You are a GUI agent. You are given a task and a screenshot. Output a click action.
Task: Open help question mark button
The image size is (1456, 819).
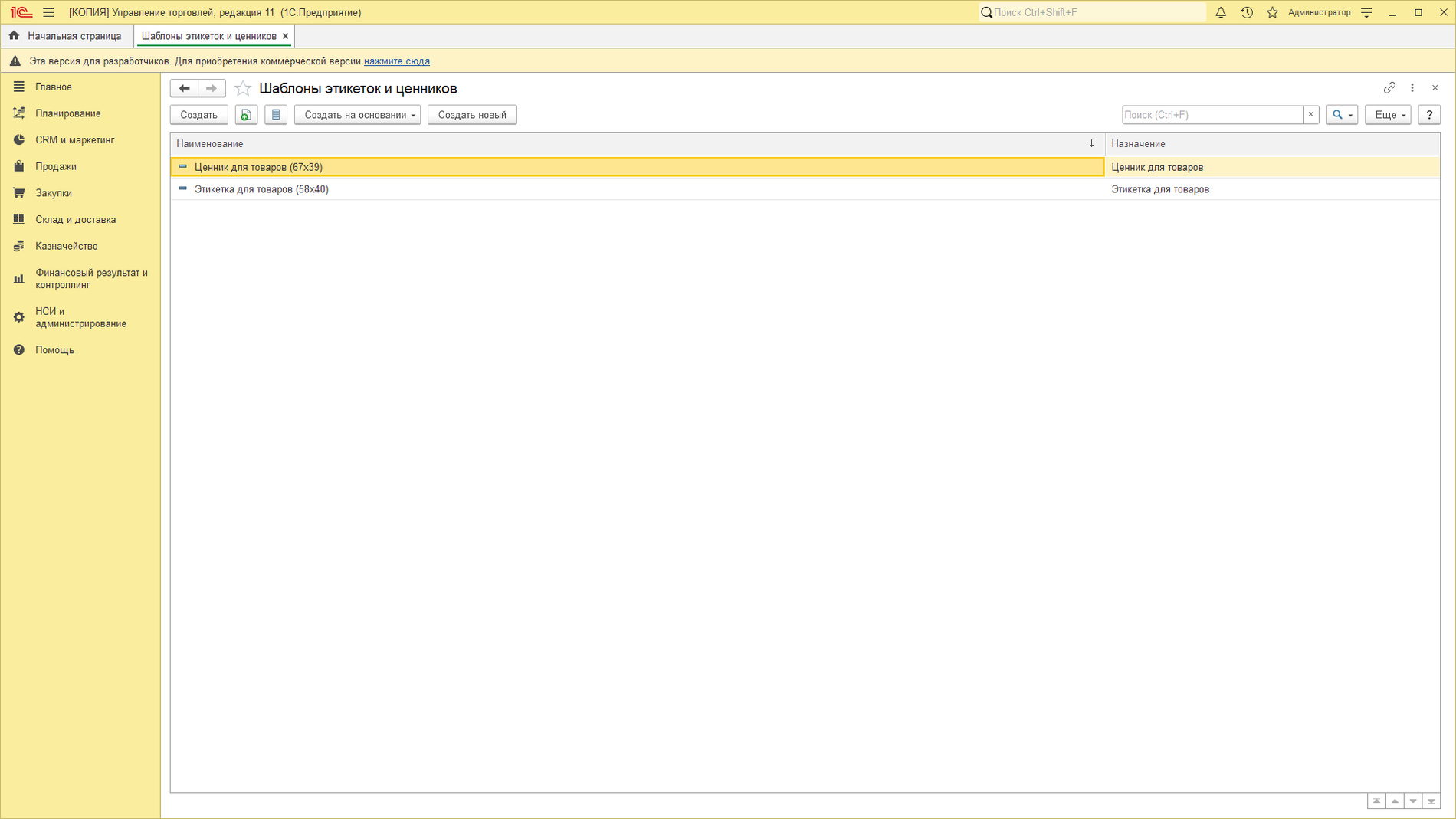tap(1429, 115)
